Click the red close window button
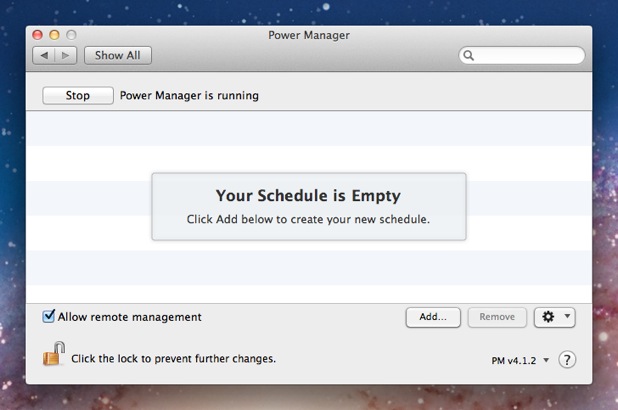 37,35
